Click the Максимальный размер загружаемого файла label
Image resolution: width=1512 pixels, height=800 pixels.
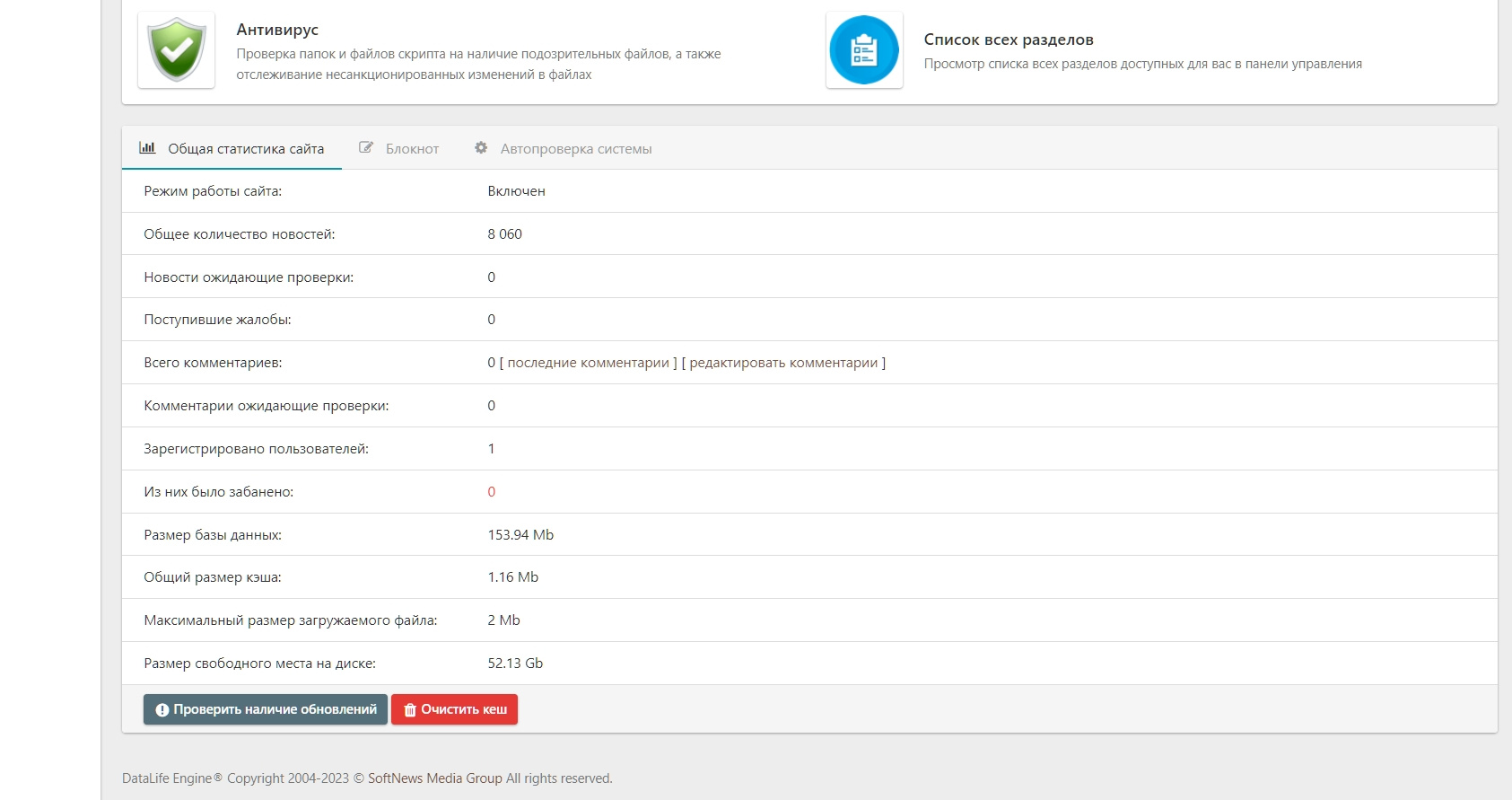pos(291,620)
